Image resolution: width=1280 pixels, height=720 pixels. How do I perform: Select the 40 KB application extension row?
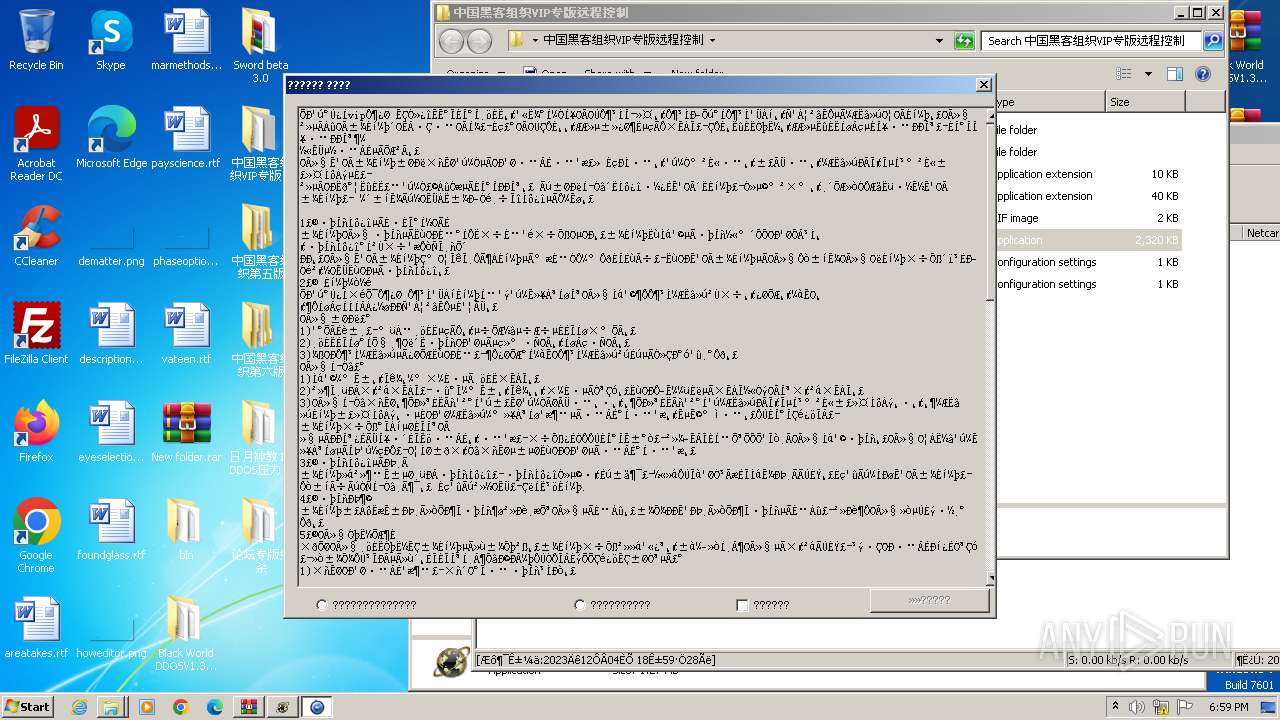point(1089,196)
